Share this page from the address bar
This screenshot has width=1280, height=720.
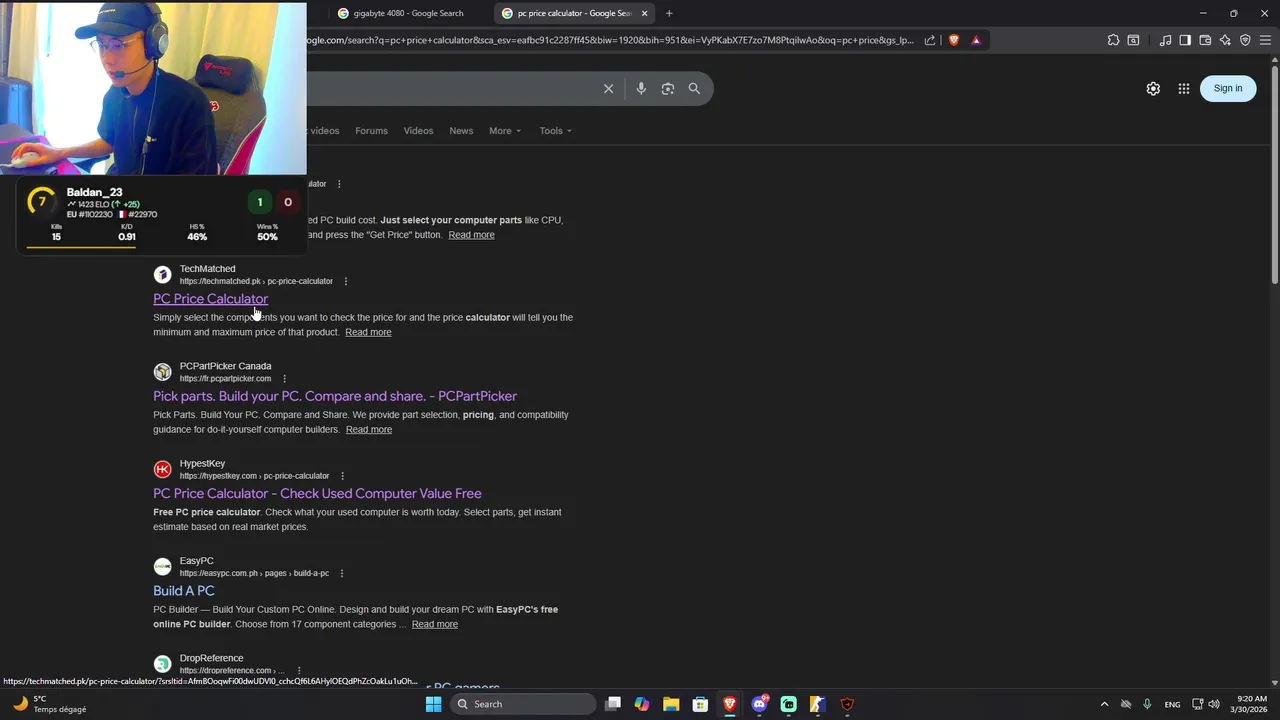coord(930,40)
